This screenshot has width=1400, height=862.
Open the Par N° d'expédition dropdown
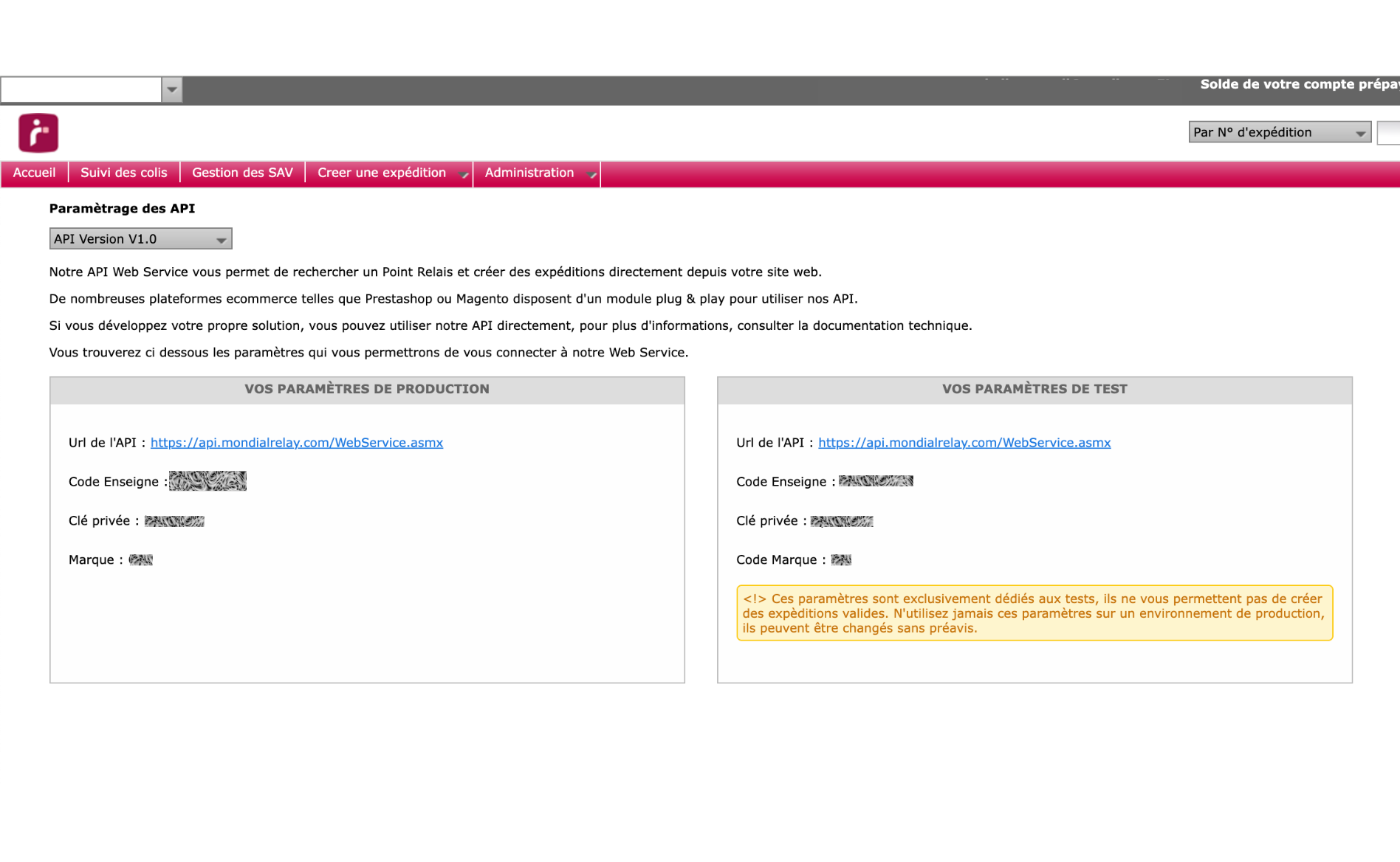tap(1279, 132)
